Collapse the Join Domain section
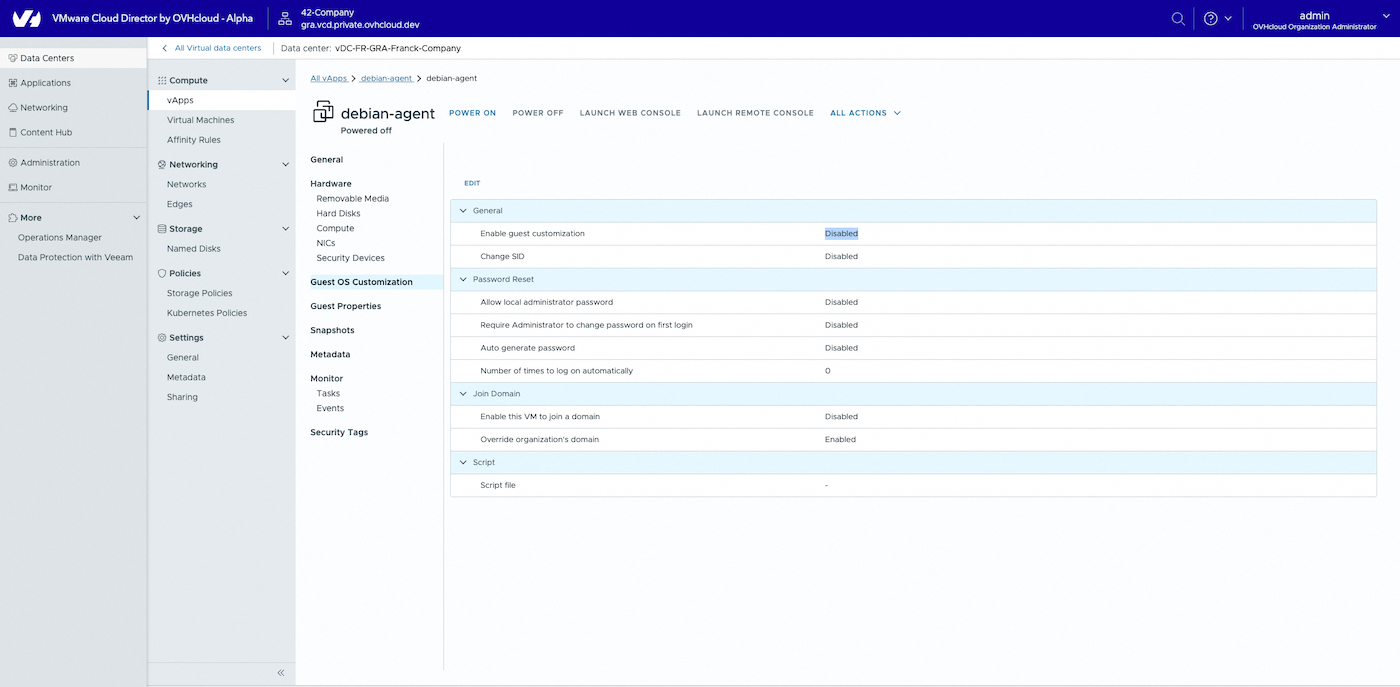 (463, 394)
